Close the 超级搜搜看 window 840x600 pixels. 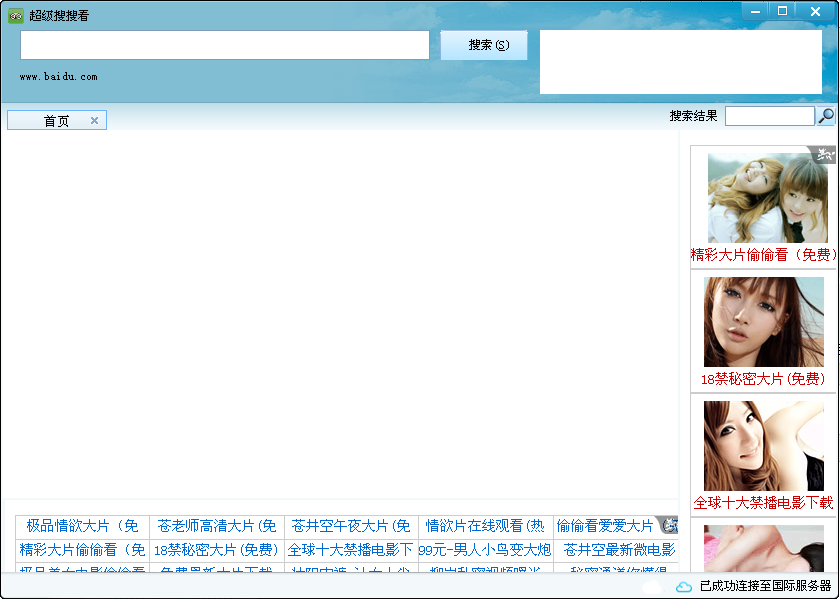pos(815,11)
